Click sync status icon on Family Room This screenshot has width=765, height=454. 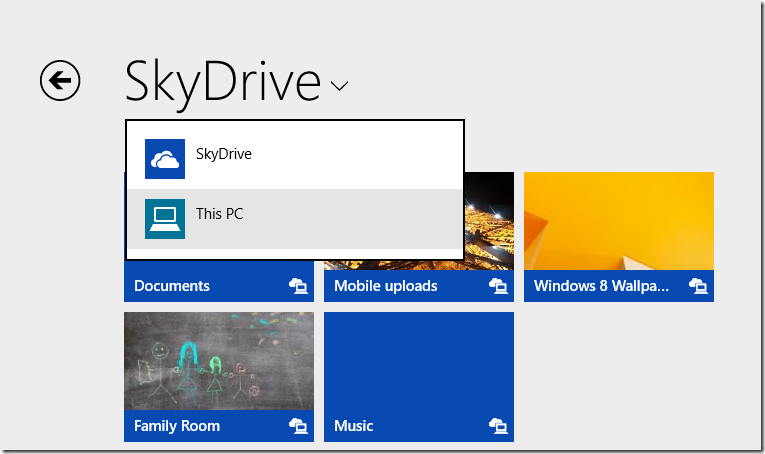click(298, 426)
